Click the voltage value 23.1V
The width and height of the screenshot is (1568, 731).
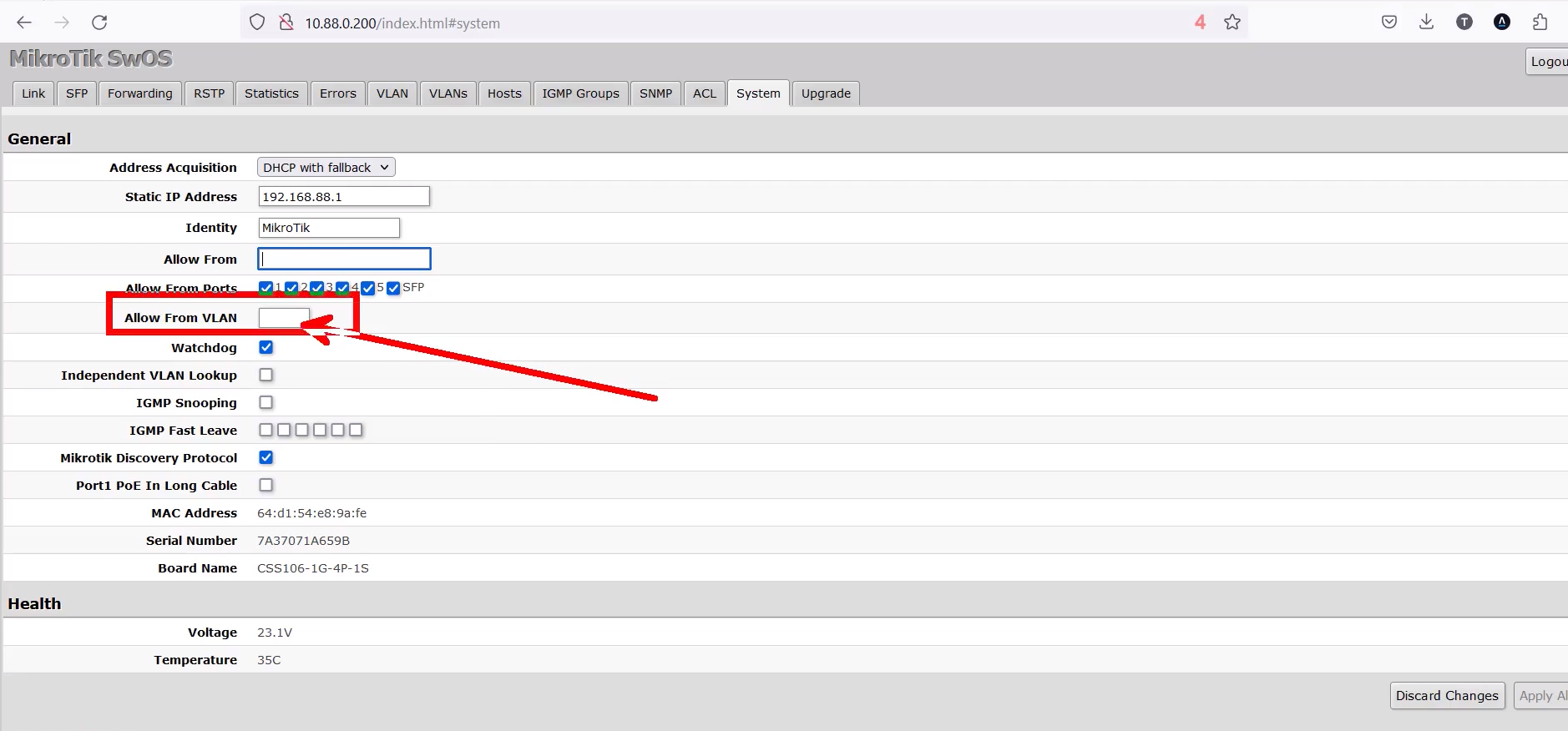click(x=275, y=633)
